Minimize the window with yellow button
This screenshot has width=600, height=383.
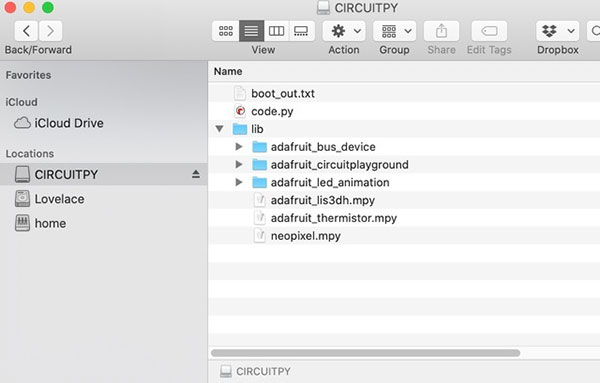[29, 7]
